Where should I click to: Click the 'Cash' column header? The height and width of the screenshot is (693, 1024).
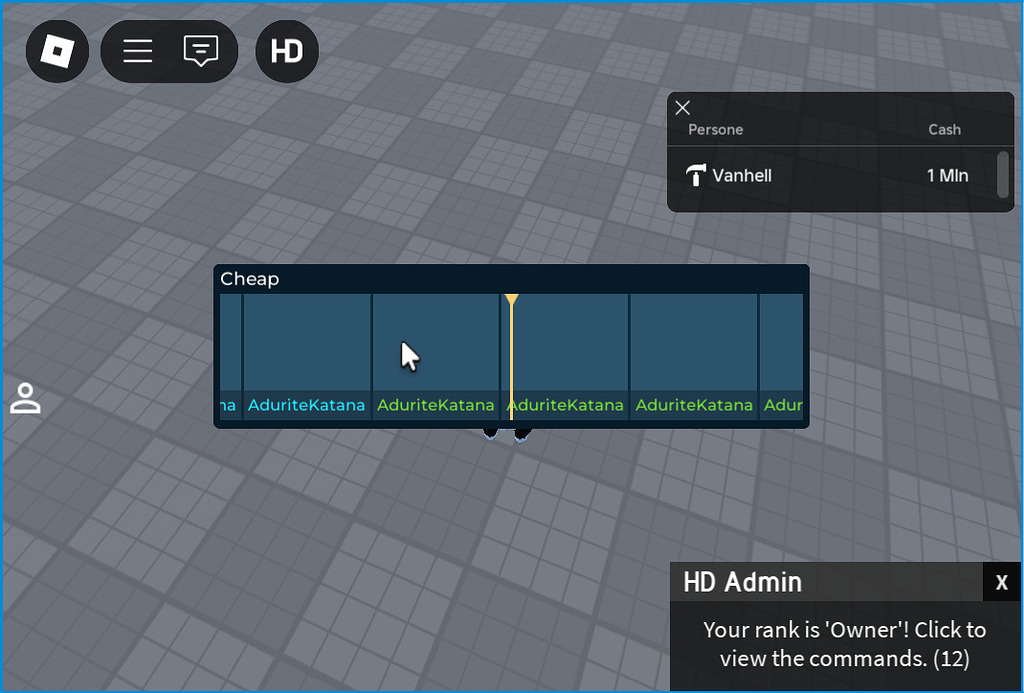tap(944, 129)
